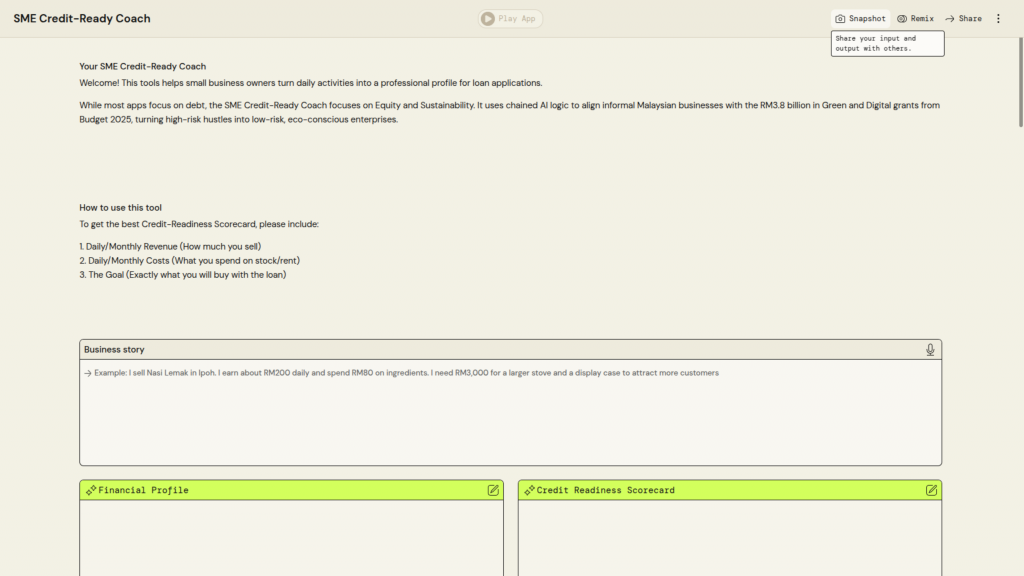Viewport: 1024px width, 576px height.
Task: Click the Financial Profile edit pencil icon
Action: pos(493,490)
